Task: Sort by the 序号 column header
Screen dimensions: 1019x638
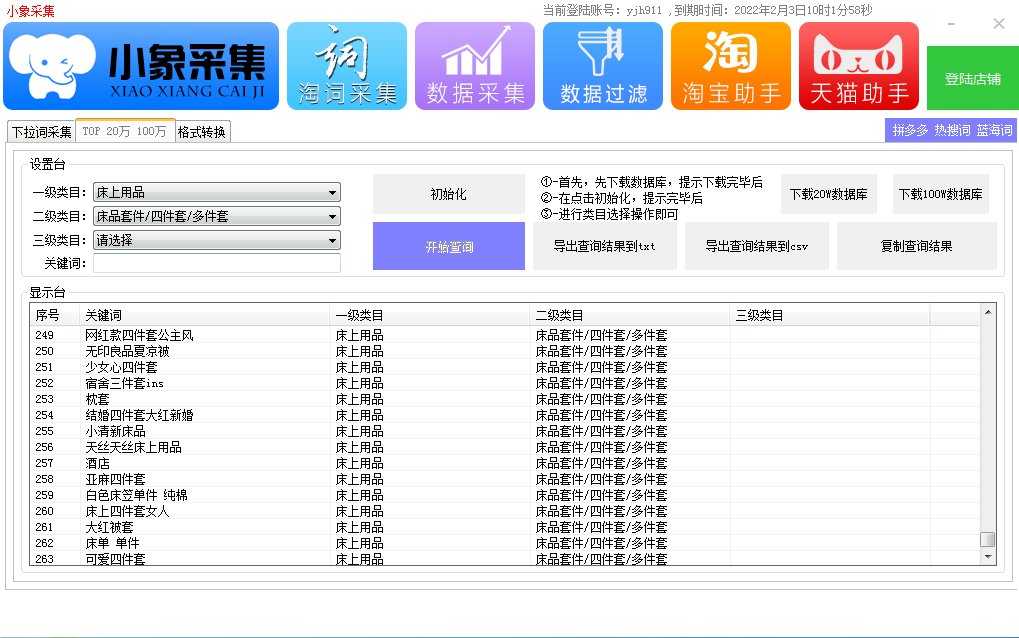Action: tap(55, 315)
